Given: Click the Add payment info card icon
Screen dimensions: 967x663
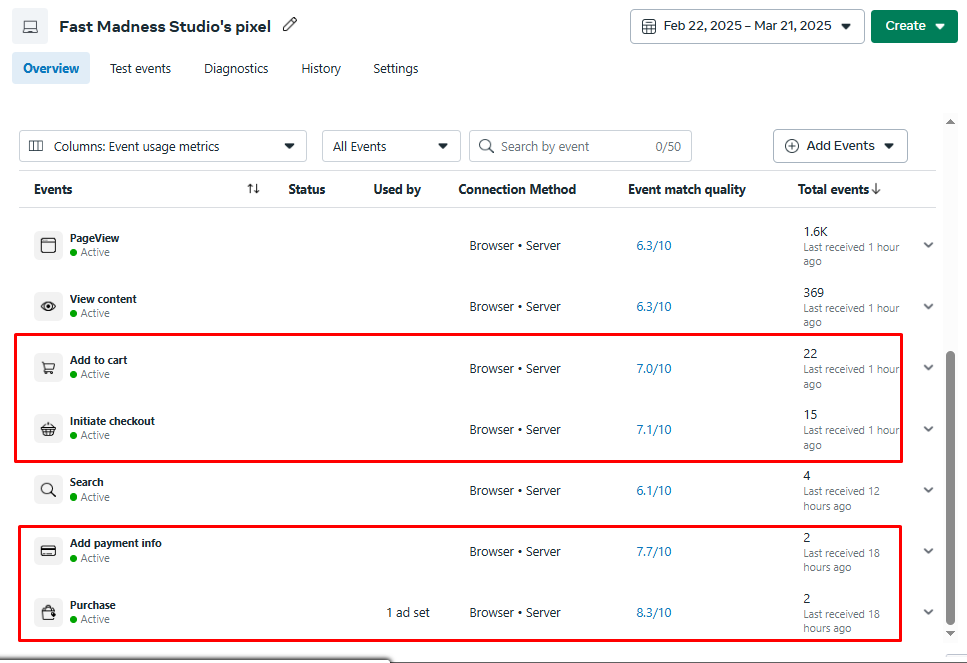Looking at the screenshot, I should 48,551.
